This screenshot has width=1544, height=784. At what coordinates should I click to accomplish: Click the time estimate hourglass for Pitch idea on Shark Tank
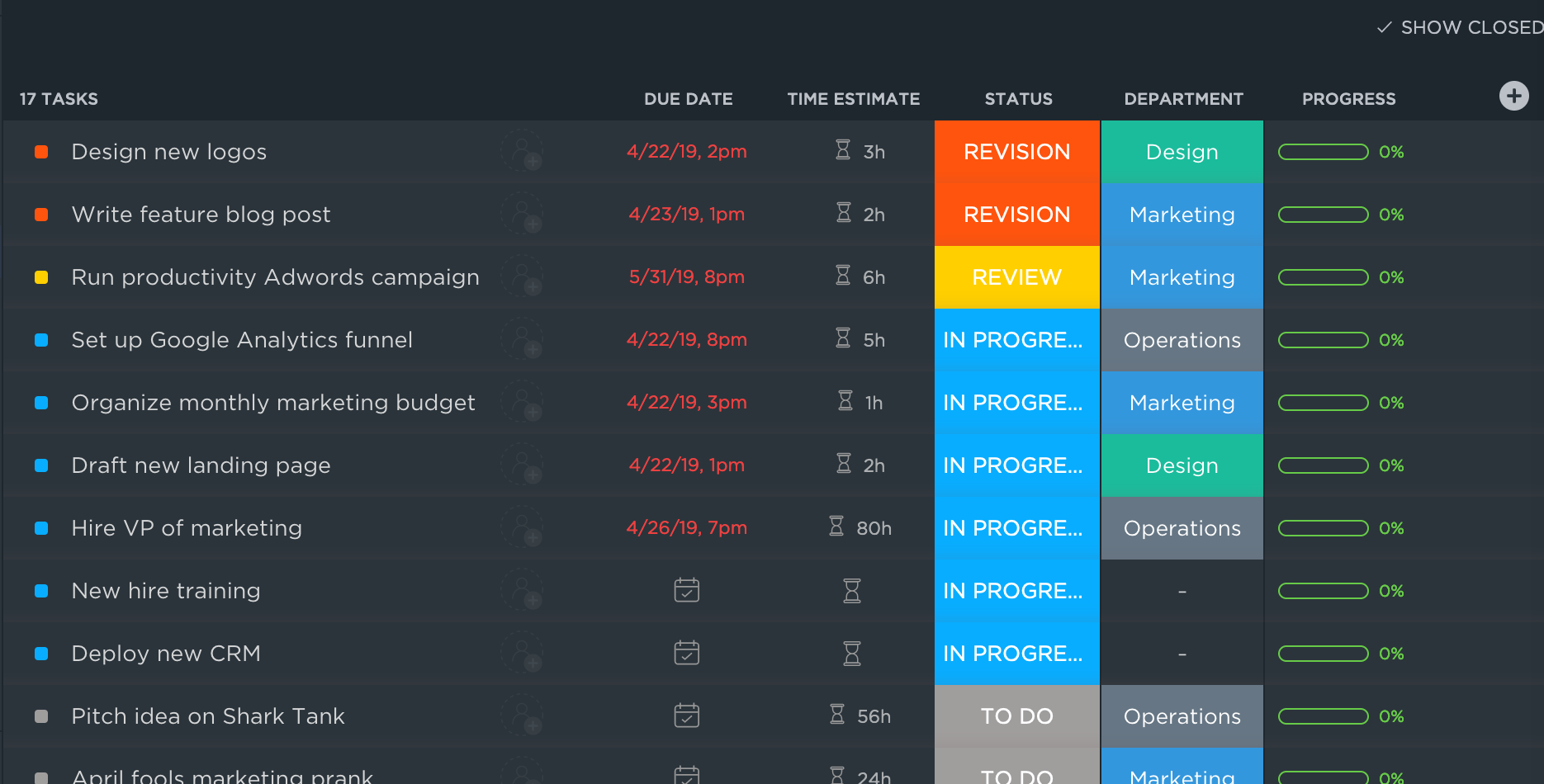pos(839,716)
